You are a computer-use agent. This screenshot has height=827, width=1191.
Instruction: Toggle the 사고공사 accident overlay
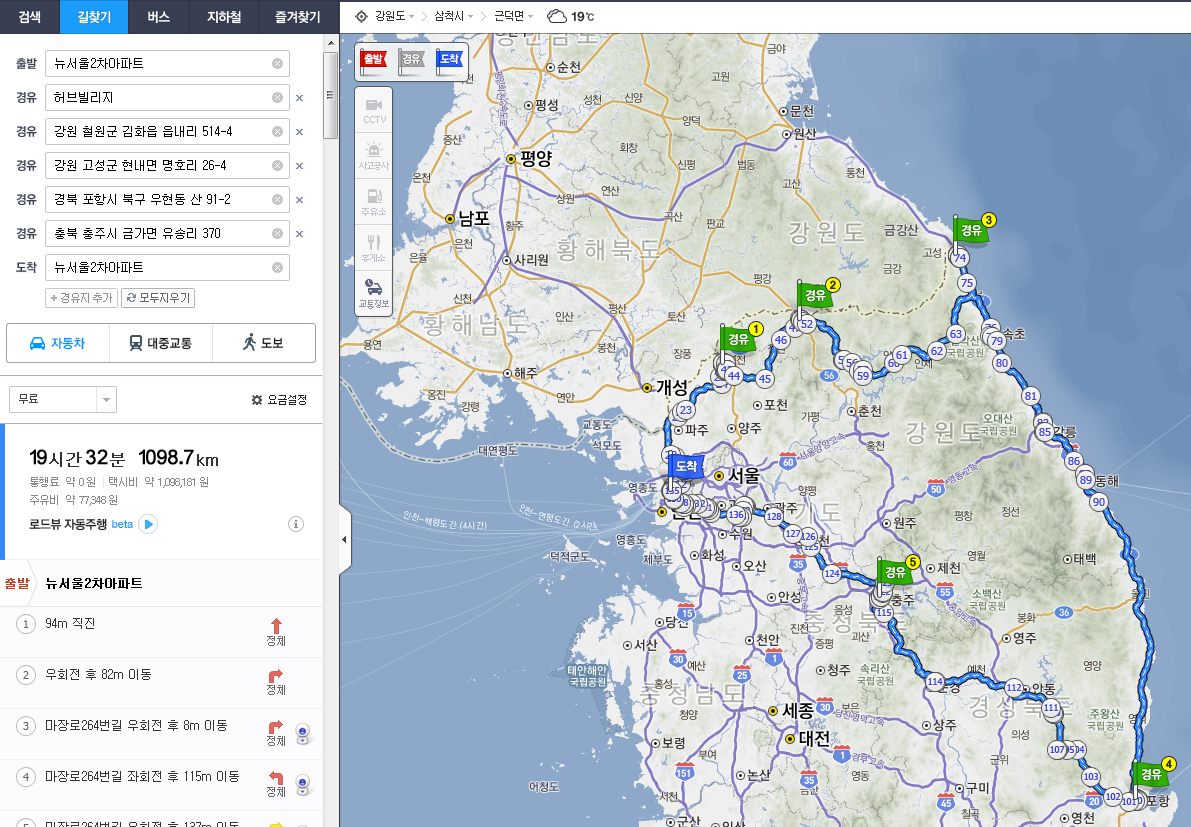pyautogui.click(x=374, y=155)
